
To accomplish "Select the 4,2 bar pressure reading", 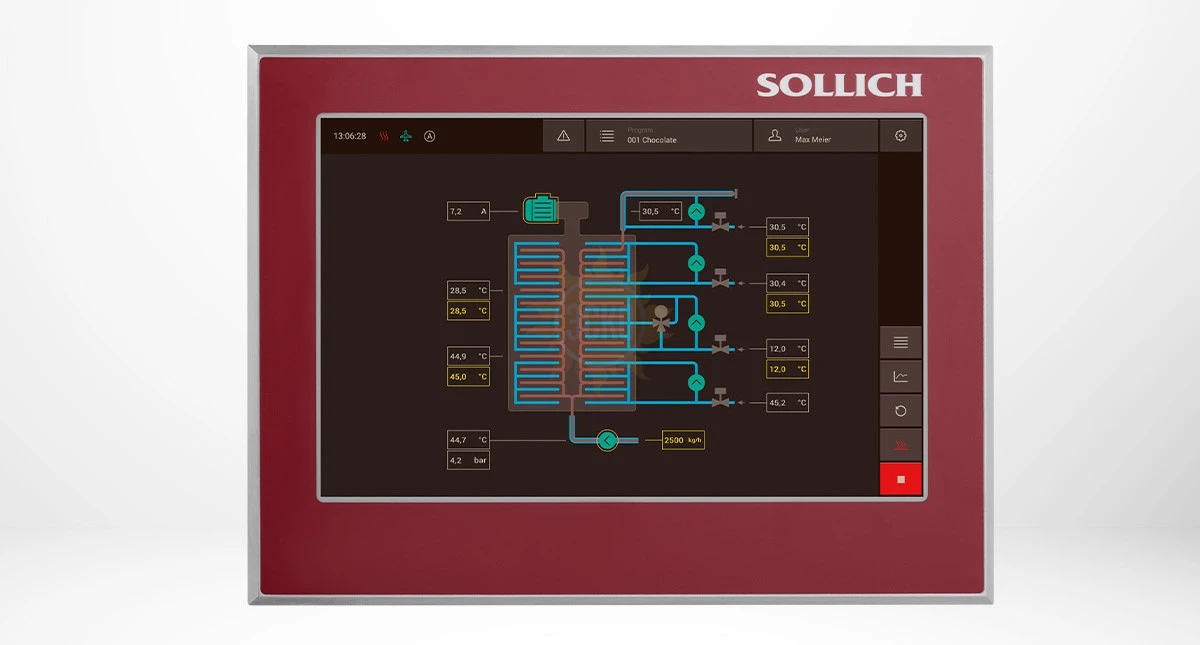I will [x=468, y=460].
